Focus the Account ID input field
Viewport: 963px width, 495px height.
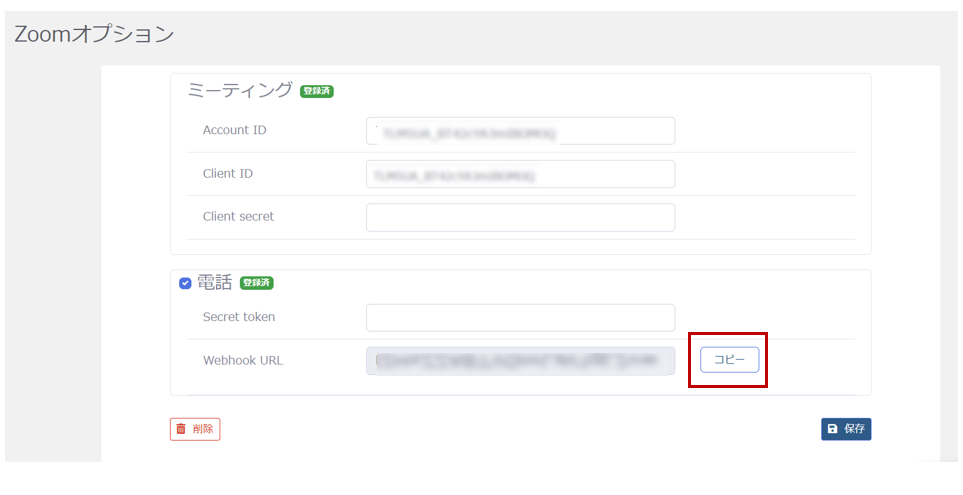(520, 131)
